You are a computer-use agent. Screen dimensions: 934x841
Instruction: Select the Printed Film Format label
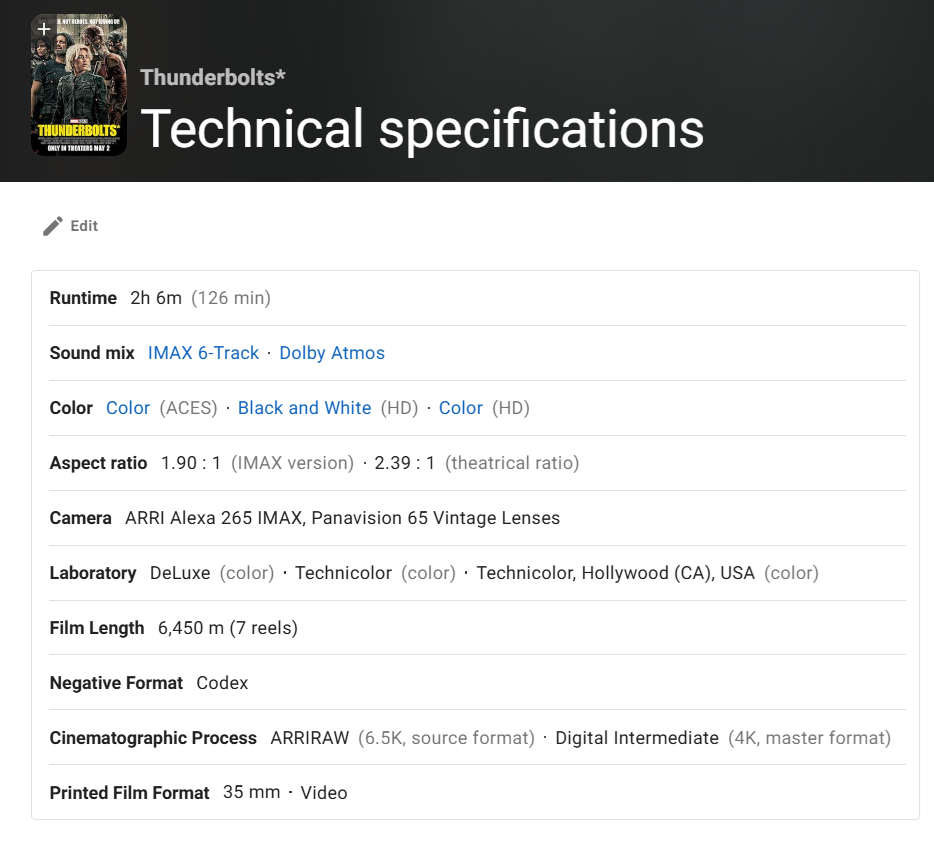tap(129, 793)
